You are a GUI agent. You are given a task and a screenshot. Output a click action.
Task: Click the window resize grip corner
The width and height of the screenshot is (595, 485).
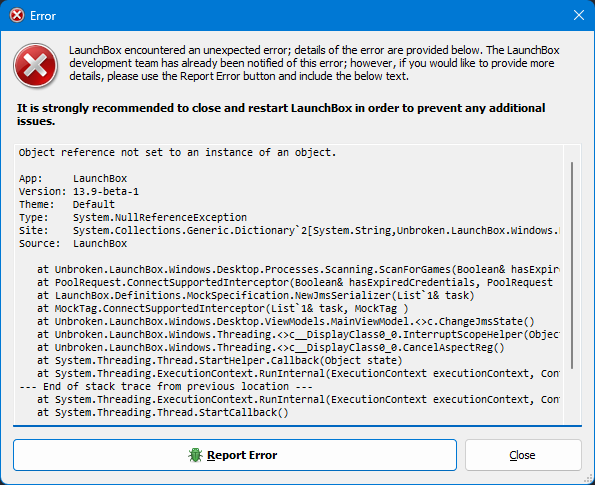click(x=589, y=479)
